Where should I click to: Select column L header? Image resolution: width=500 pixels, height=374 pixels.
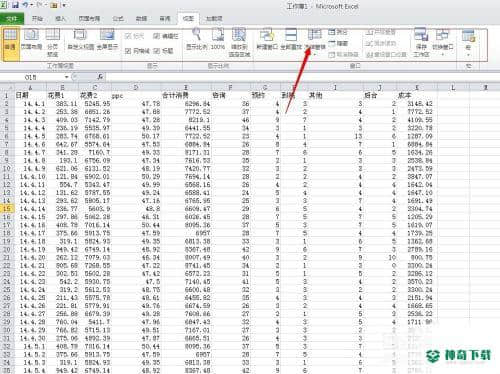[x=453, y=87]
